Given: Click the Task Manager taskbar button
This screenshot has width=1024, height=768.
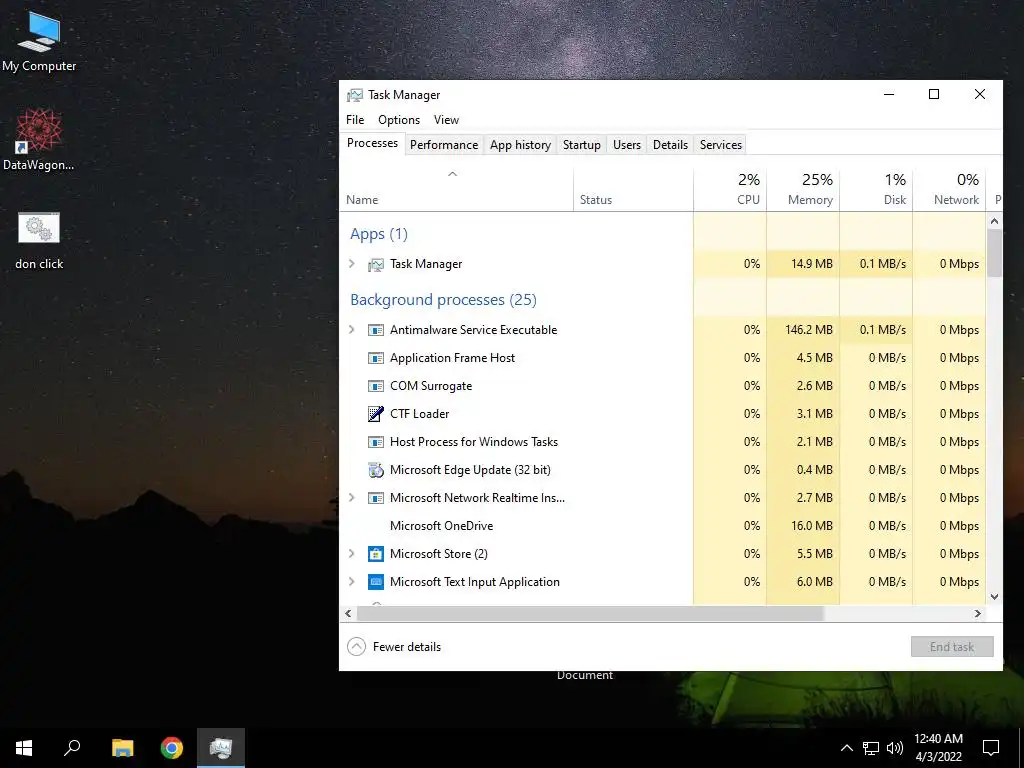Looking at the screenshot, I should (221, 748).
